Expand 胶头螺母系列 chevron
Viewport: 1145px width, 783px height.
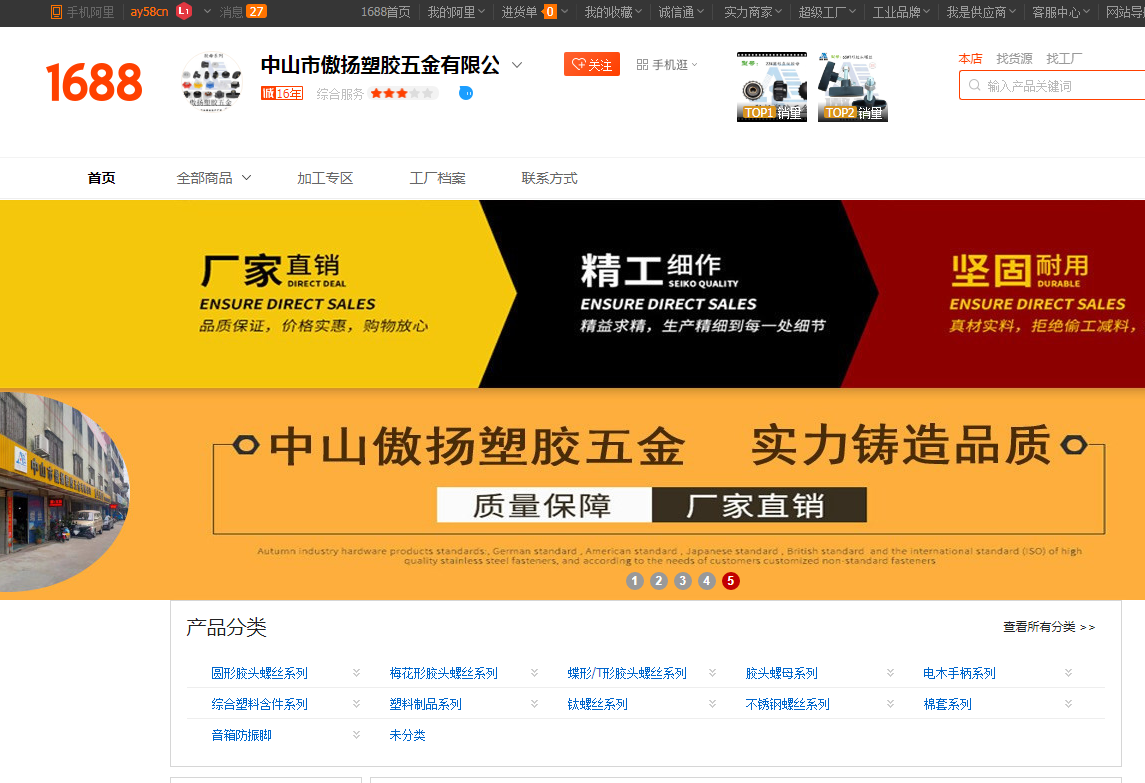pyautogui.click(x=890, y=673)
